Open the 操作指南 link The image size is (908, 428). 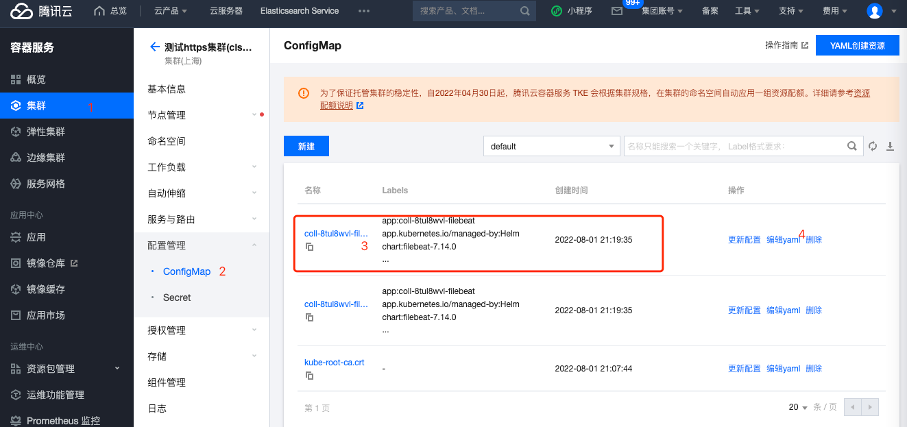coord(786,46)
